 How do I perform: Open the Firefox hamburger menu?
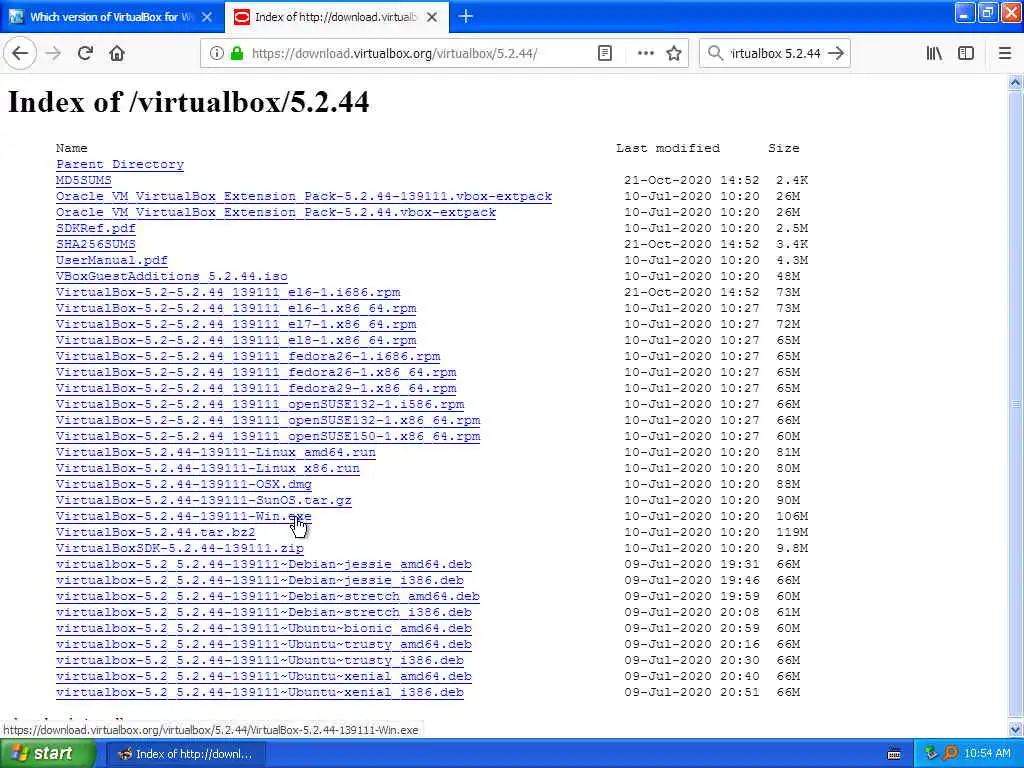point(1005,53)
